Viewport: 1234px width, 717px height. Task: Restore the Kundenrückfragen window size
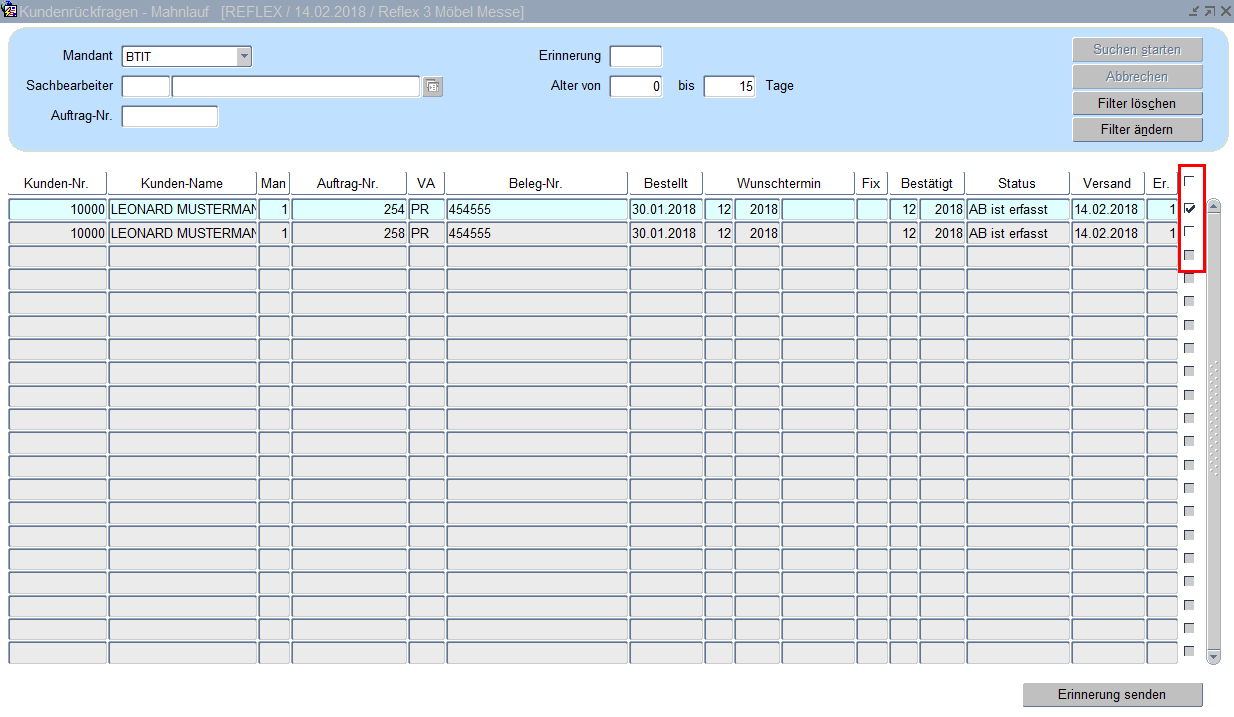point(1209,11)
